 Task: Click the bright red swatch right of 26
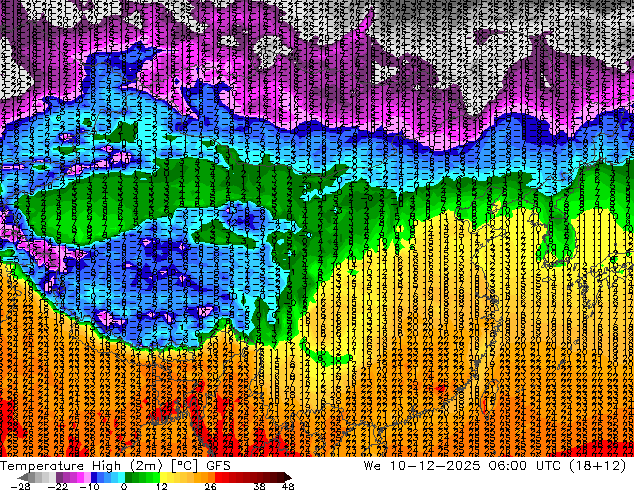(x=218, y=477)
